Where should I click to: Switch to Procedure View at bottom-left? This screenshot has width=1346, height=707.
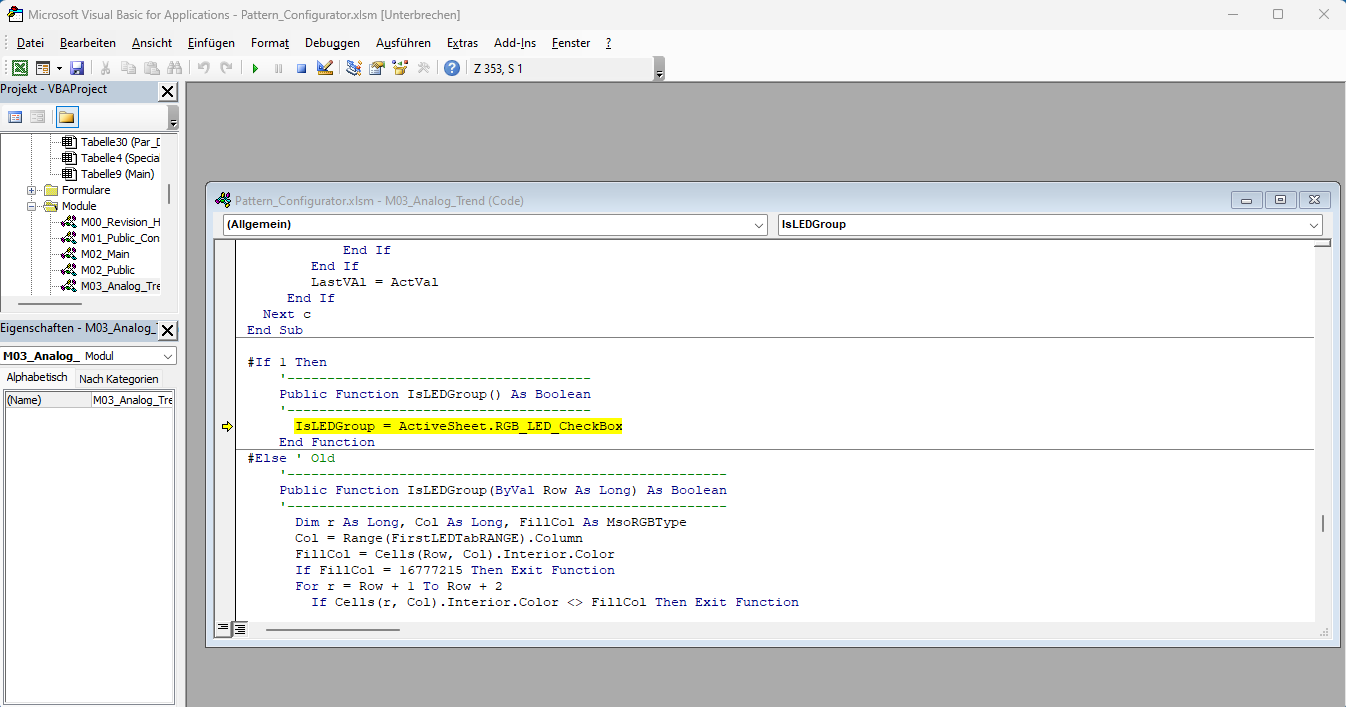(x=223, y=628)
